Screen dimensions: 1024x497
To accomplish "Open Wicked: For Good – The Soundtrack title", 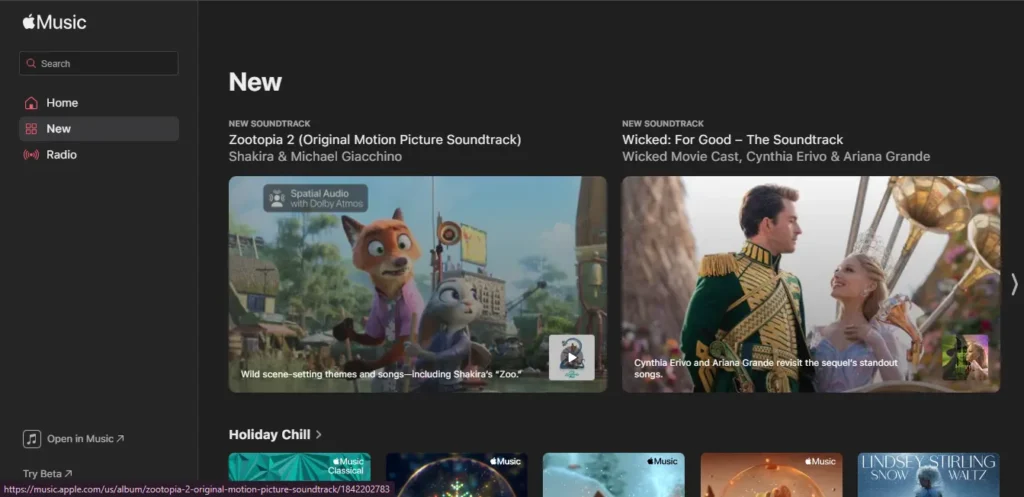I will coord(732,140).
